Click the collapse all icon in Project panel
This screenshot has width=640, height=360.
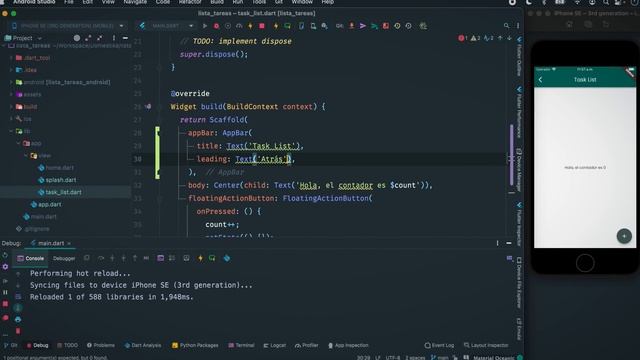click(x=100, y=38)
